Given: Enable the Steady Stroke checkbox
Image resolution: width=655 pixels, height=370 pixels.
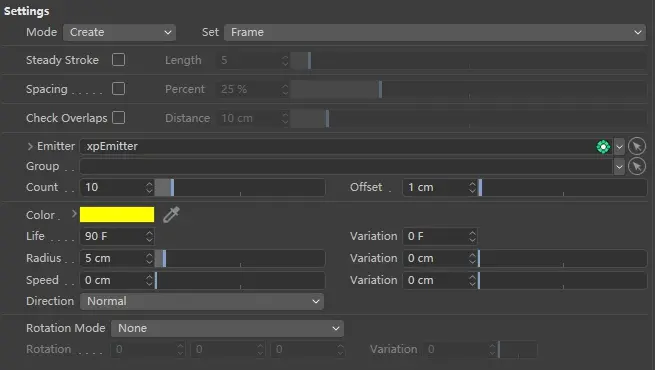Looking at the screenshot, I should point(118,60).
